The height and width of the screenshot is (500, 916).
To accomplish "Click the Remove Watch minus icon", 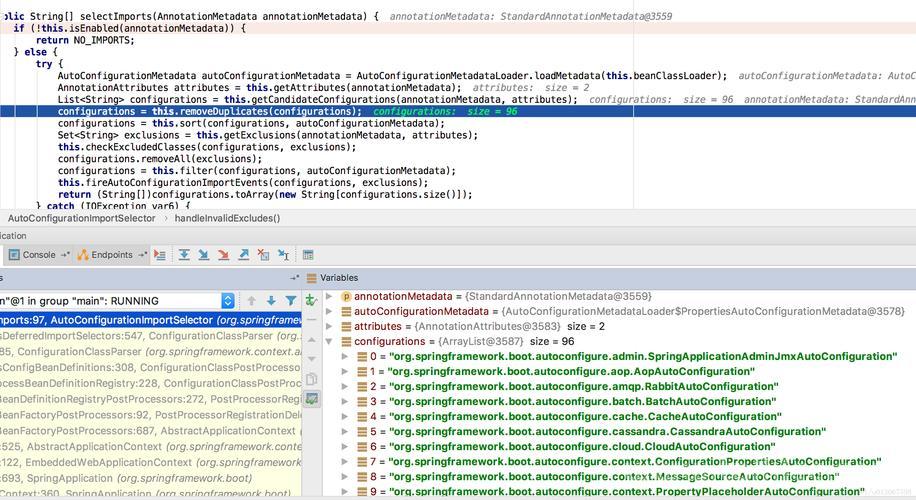I will point(311,320).
